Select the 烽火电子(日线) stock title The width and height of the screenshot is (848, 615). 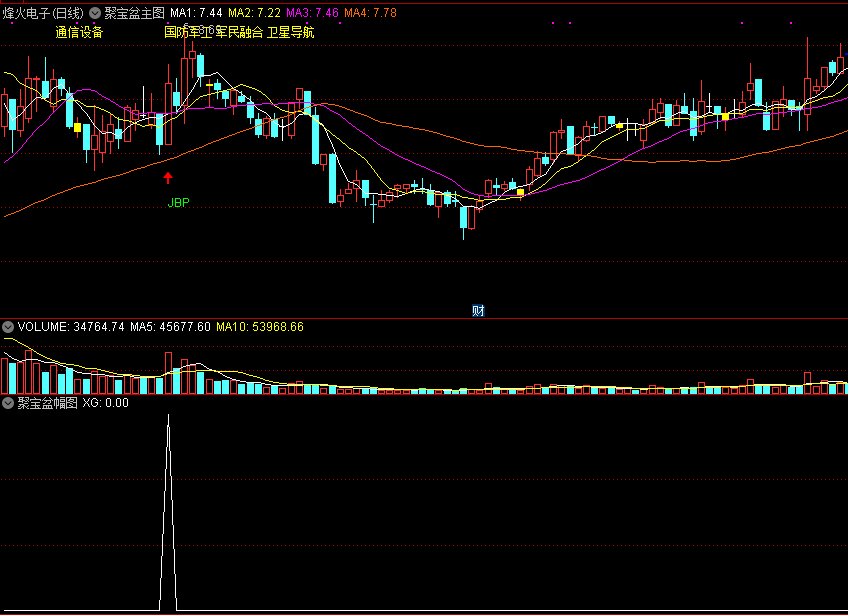point(43,13)
